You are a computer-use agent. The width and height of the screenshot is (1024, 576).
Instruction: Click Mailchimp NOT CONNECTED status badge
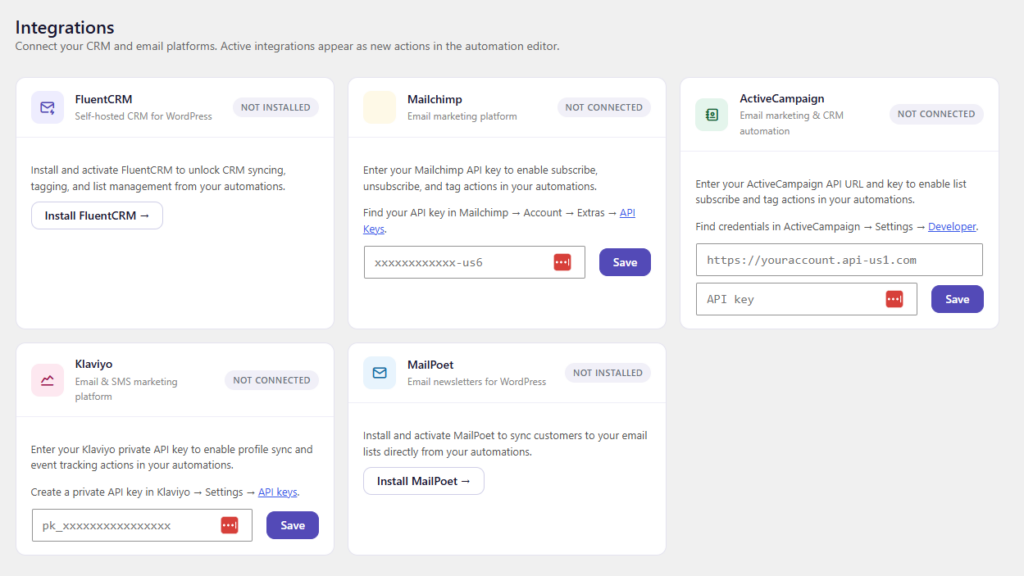coord(604,108)
